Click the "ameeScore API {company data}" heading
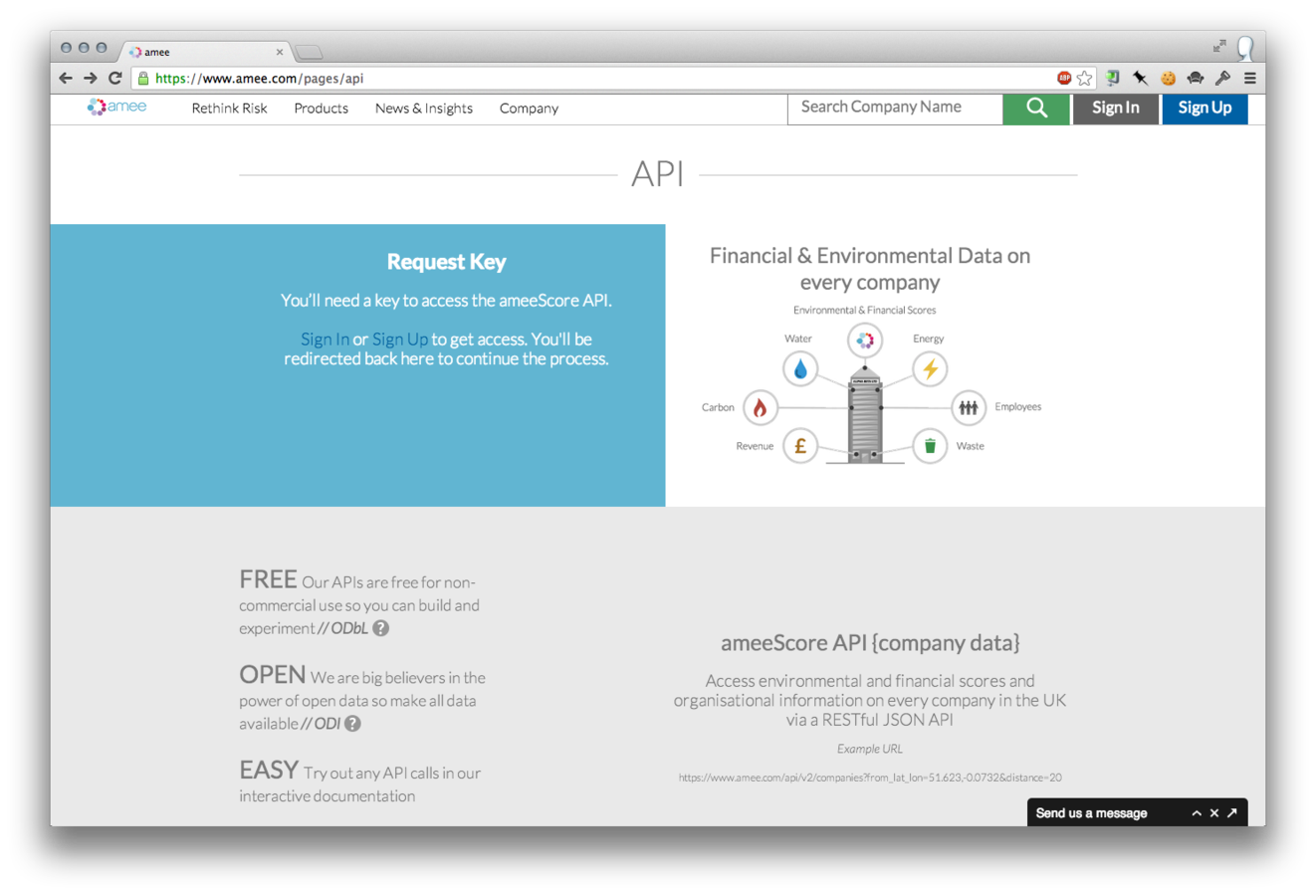 pyautogui.click(x=870, y=643)
